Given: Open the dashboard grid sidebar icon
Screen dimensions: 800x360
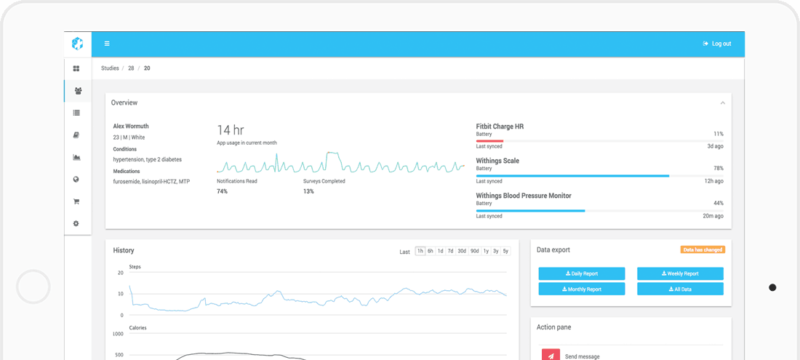Looking at the screenshot, I should coord(77,68).
